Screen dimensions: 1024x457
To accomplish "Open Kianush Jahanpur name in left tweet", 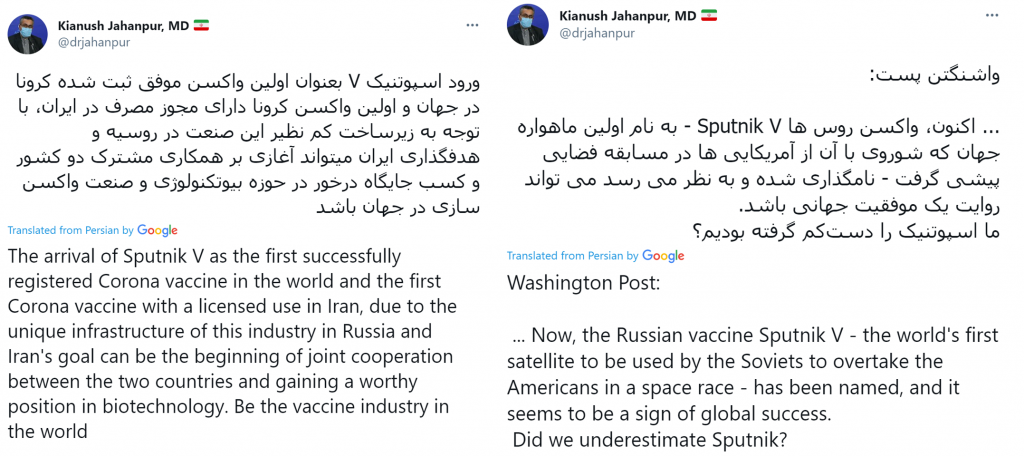I will coord(121,26).
